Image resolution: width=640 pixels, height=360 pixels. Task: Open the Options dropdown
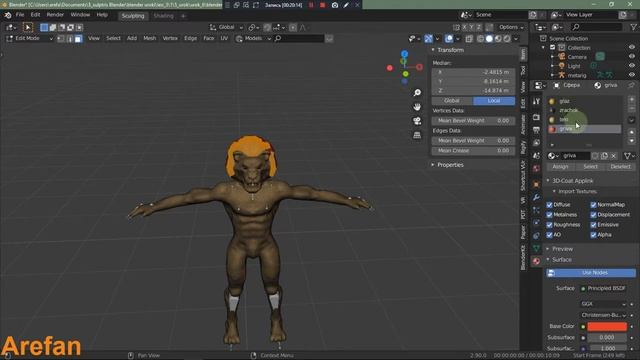[x=511, y=27]
